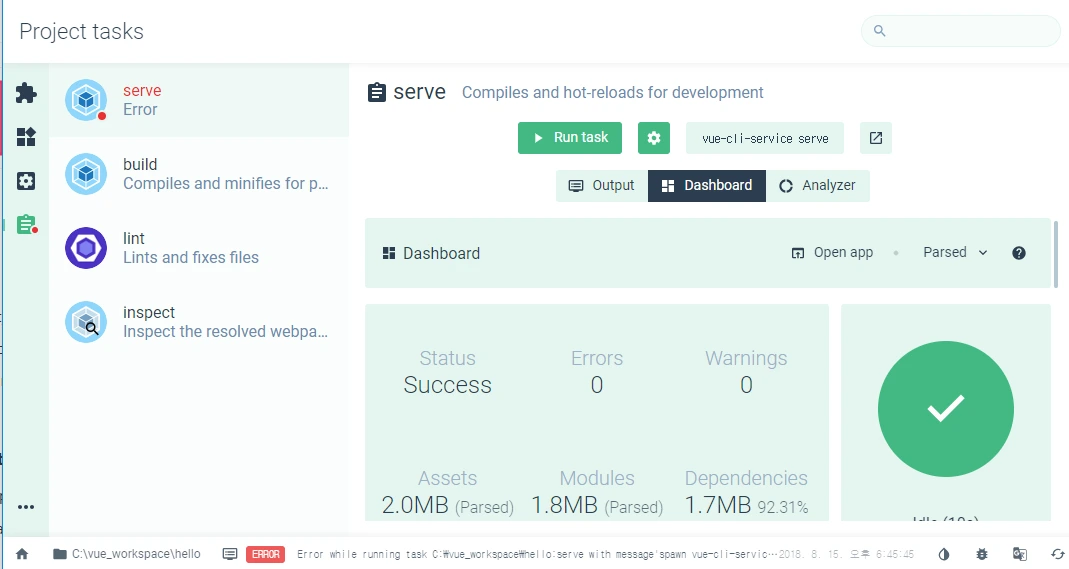Click the Project tasks heading
The height and width of the screenshot is (569, 1069).
click(x=81, y=31)
